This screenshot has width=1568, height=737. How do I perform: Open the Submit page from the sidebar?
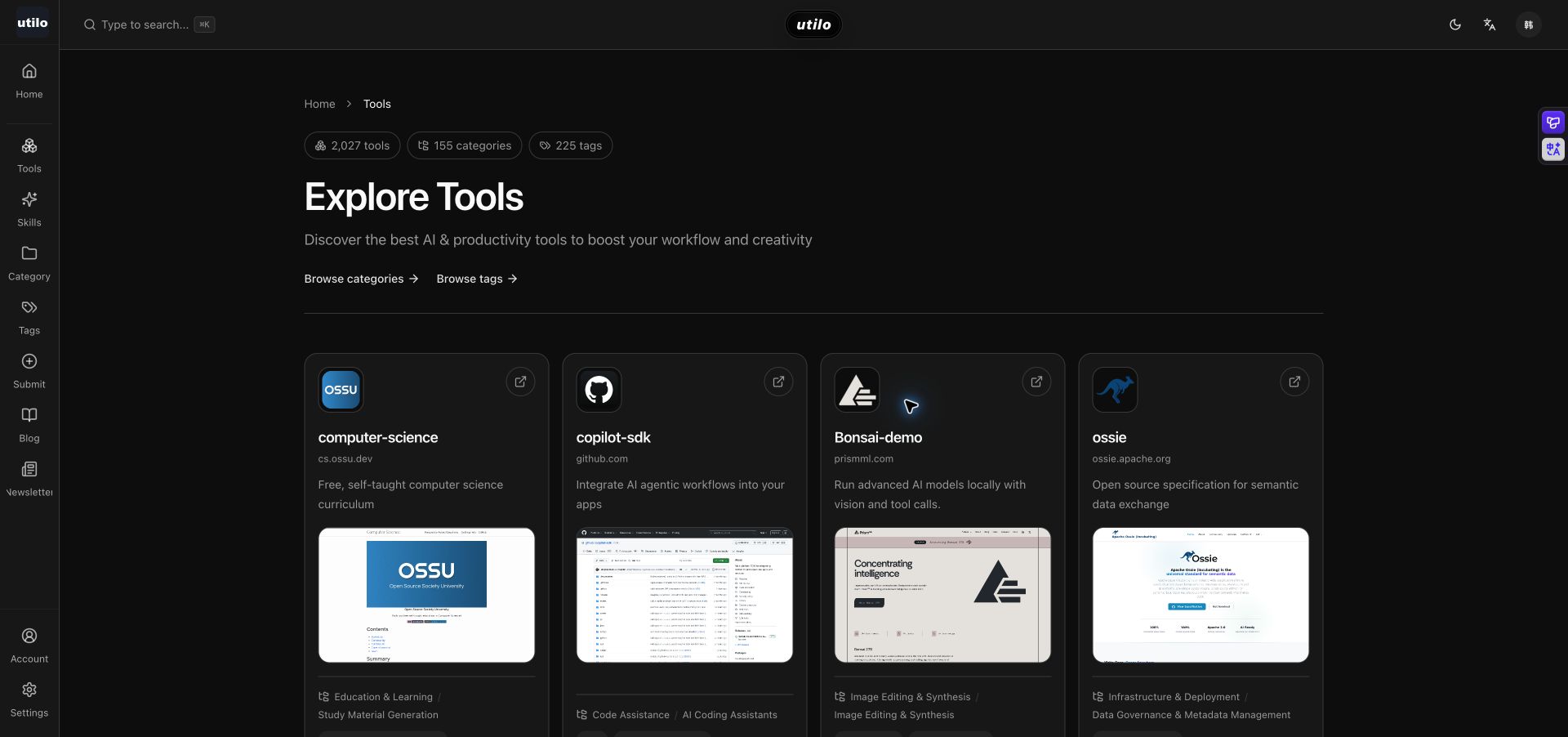tap(29, 371)
